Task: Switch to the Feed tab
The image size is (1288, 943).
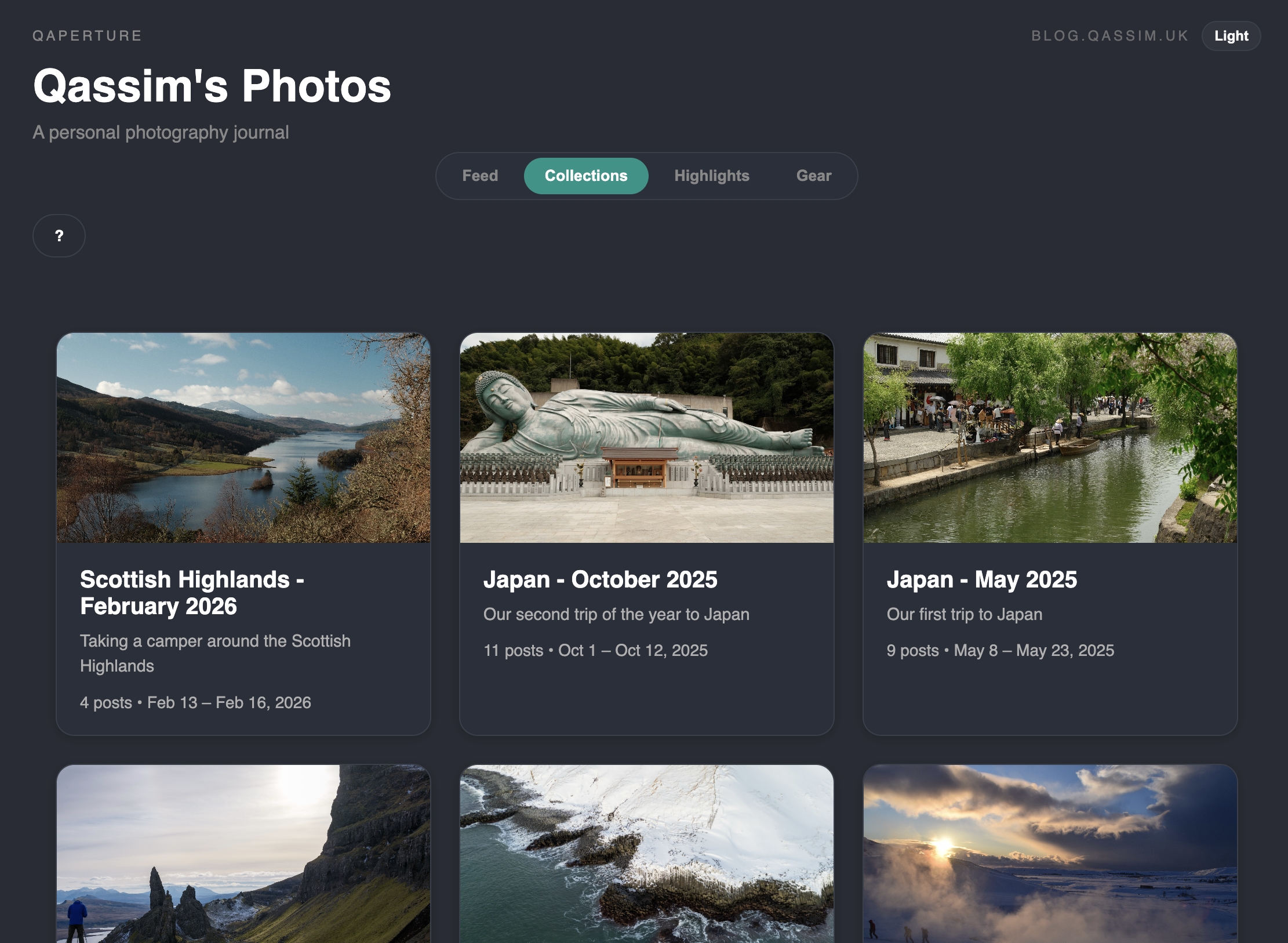Action: pos(480,176)
